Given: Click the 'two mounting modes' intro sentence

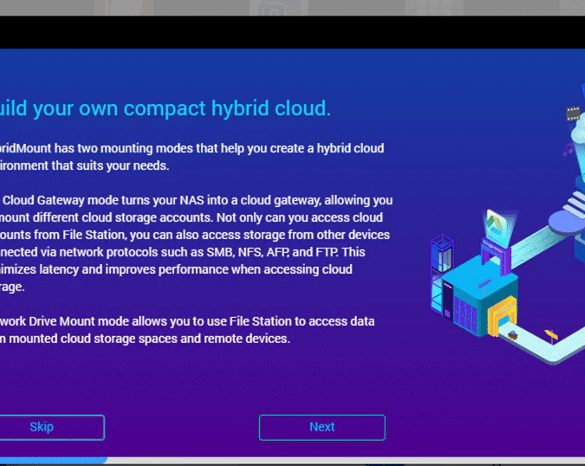Looking at the screenshot, I should [x=192, y=157].
